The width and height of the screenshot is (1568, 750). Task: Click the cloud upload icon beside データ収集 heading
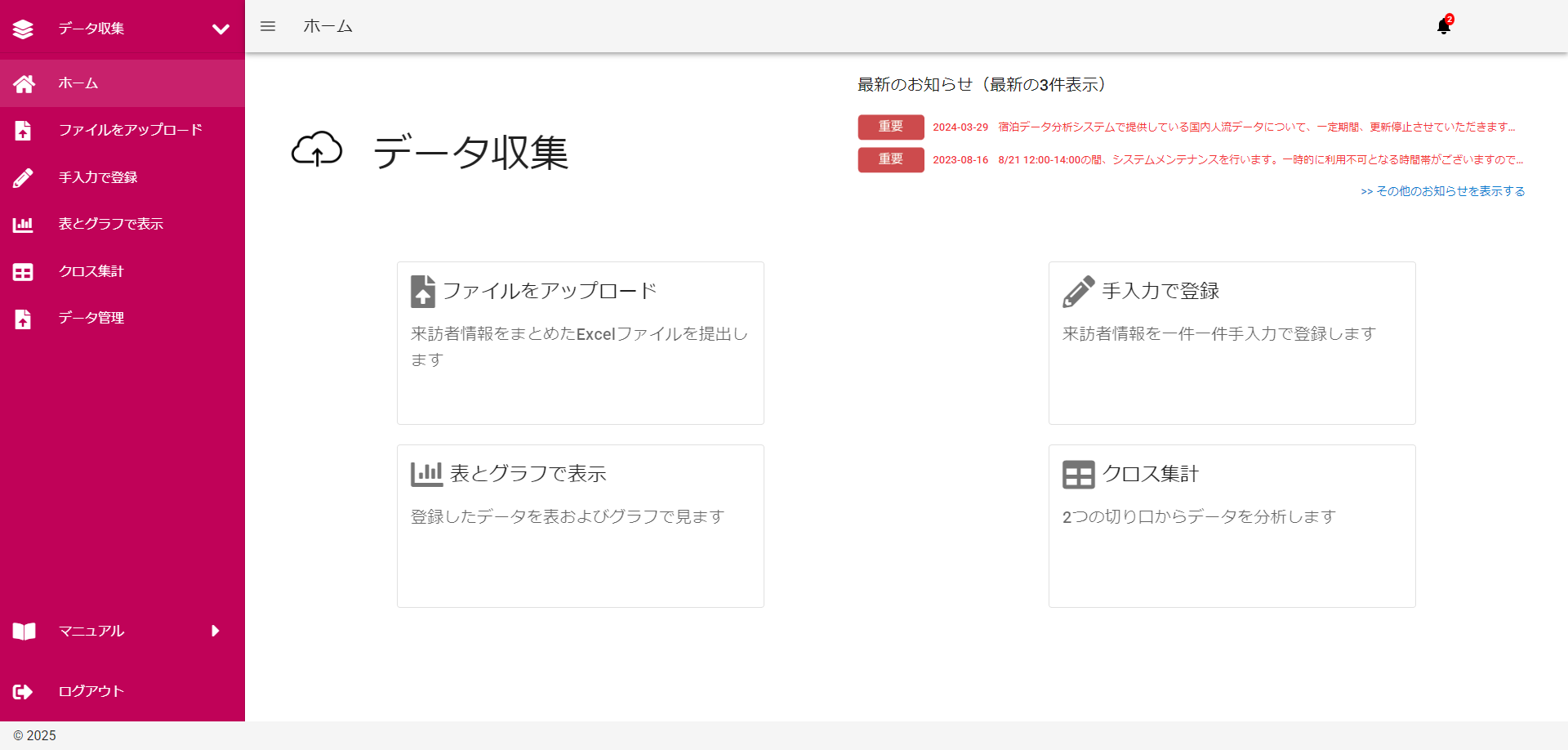pos(318,150)
